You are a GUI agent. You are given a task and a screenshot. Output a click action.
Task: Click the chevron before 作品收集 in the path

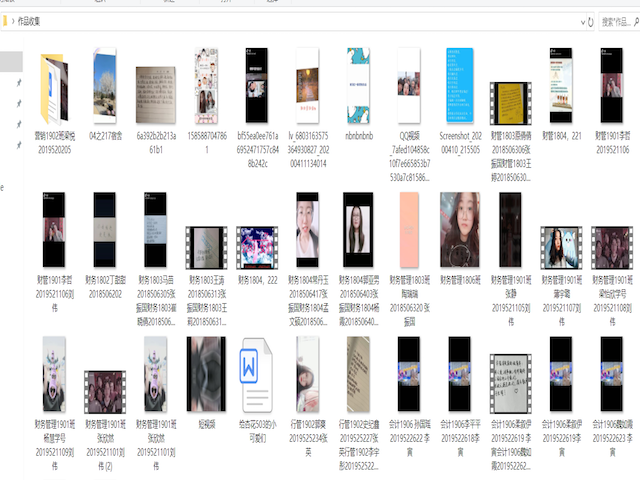pyautogui.click(x=11, y=20)
